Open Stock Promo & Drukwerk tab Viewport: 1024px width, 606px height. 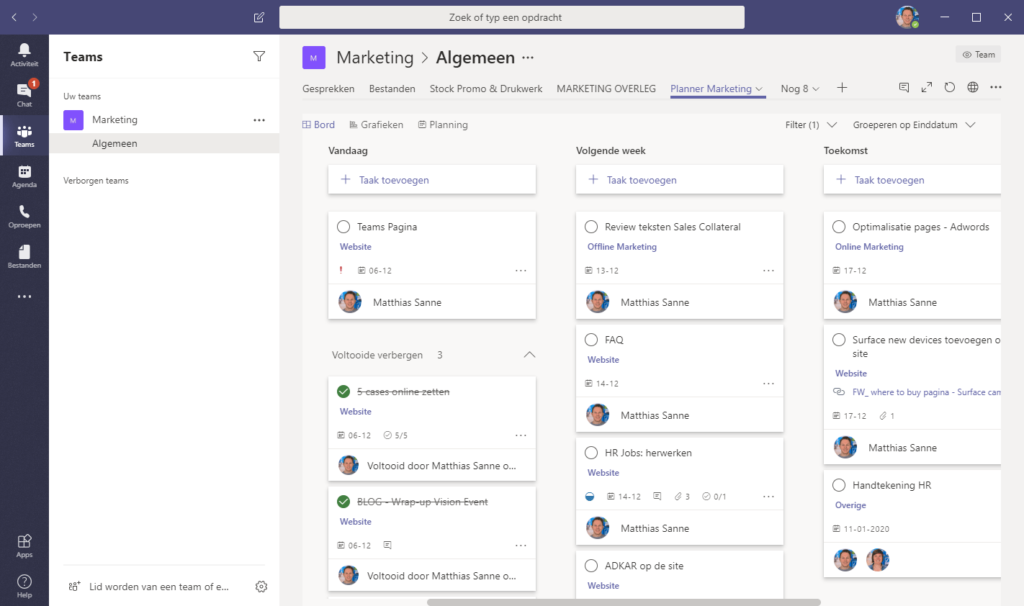tap(486, 88)
